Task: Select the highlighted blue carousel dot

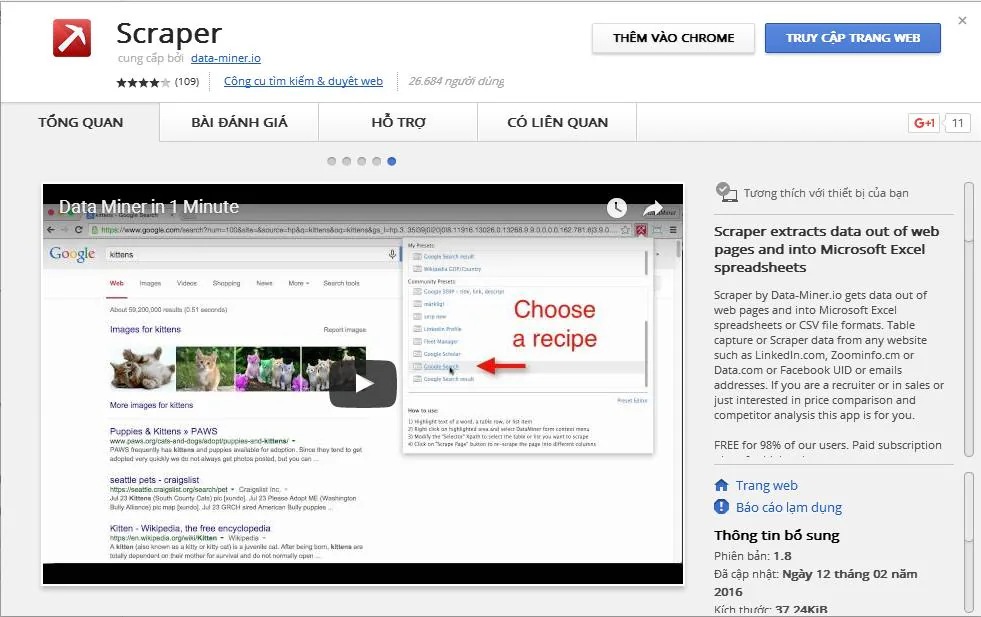Action: click(x=392, y=161)
